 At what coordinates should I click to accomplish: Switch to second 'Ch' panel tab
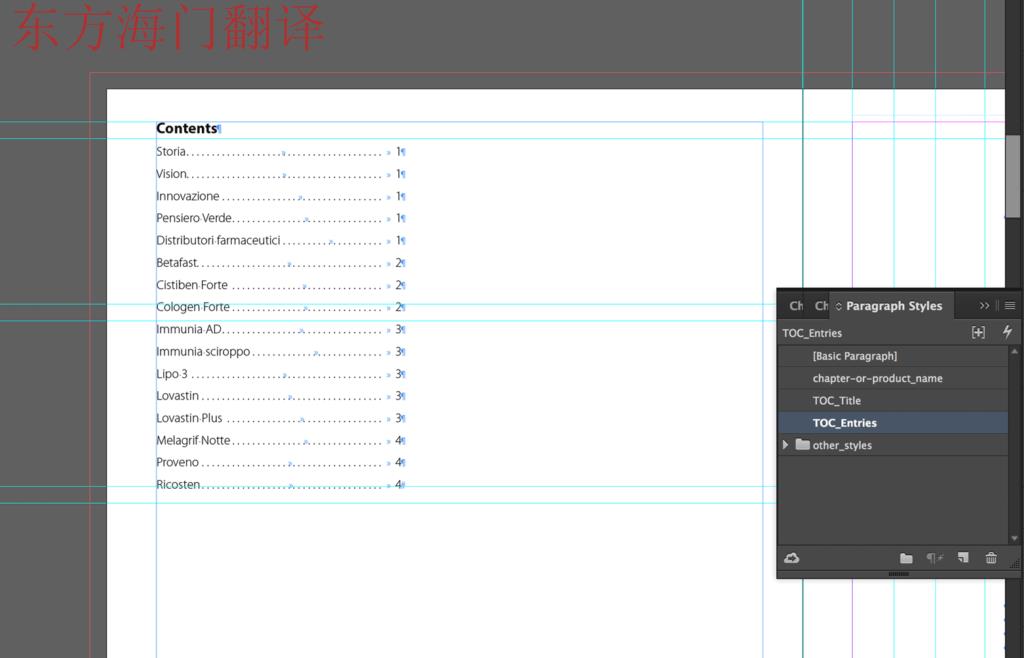point(821,306)
